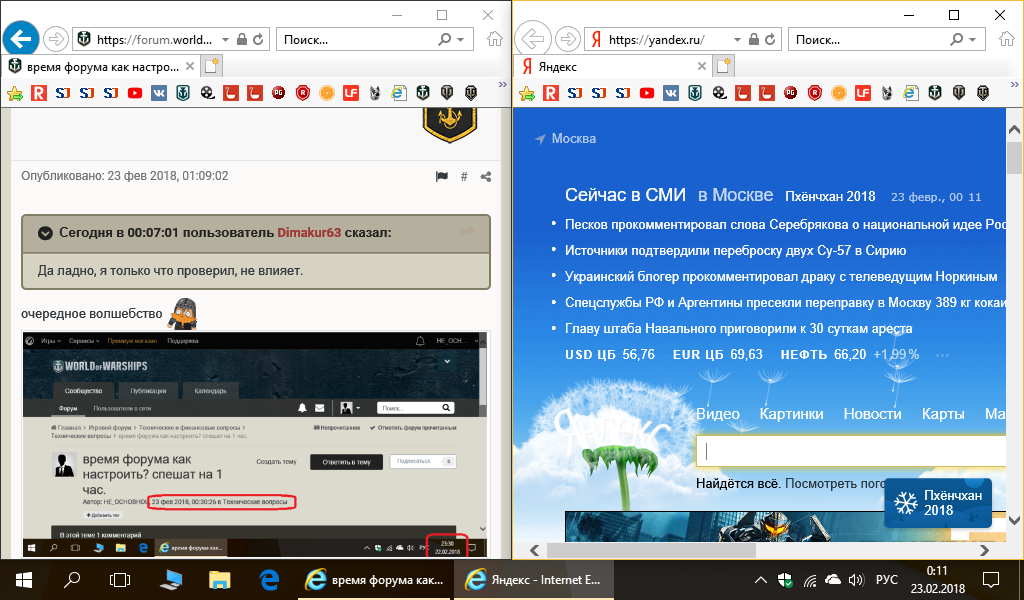The width and height of the screenshot is (1024, 600).
Task: Open home page in the Yandex window
Action: click(x=1007, y=40)
